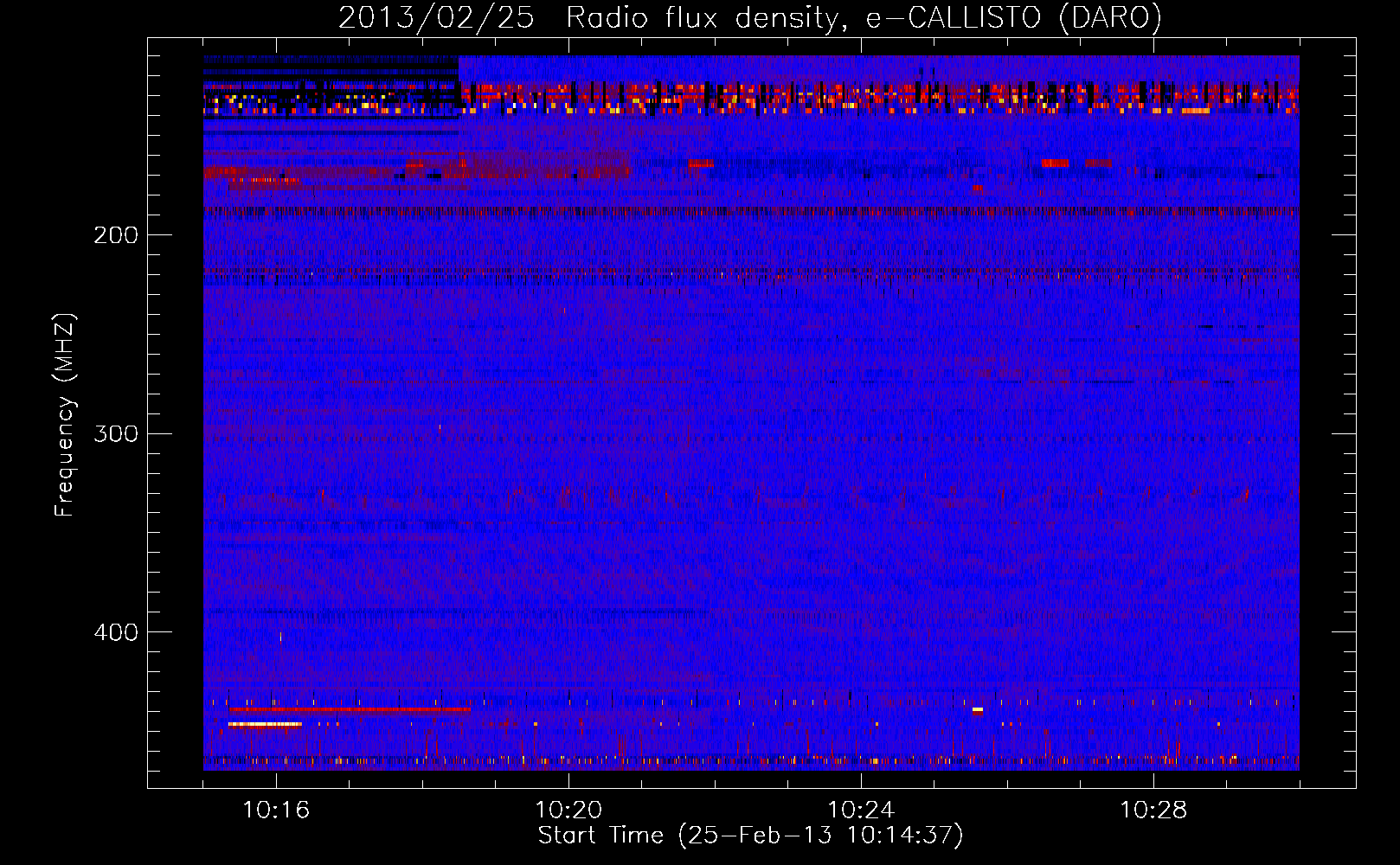This screenshot has height=865, width=1400.
Task: Click the 10:16 time tick label
Action: (x=276, y=810)
